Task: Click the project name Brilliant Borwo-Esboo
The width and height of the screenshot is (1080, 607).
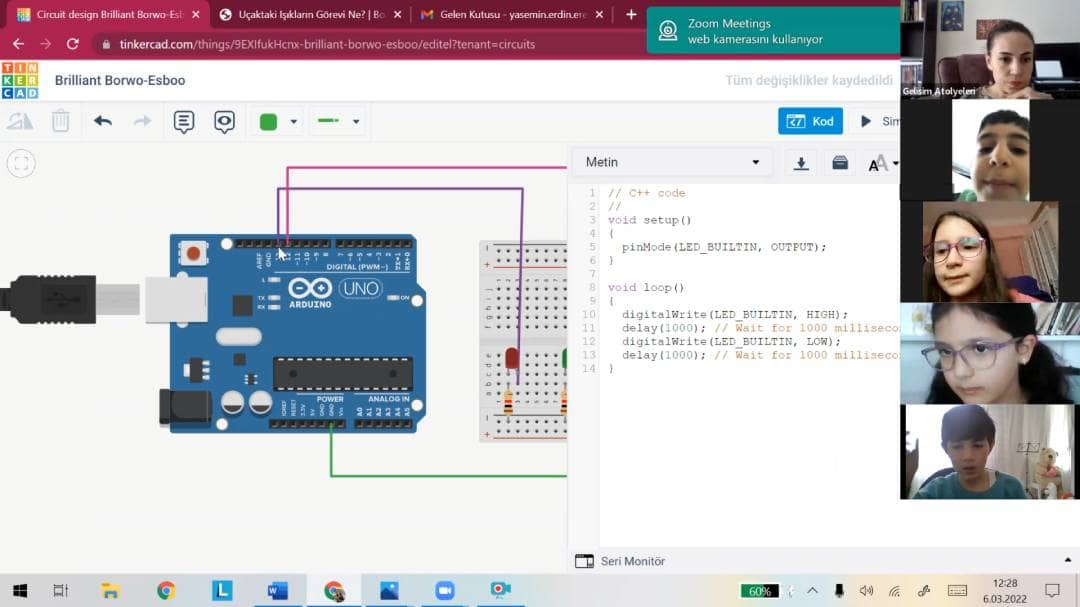Action: (120, 80)
